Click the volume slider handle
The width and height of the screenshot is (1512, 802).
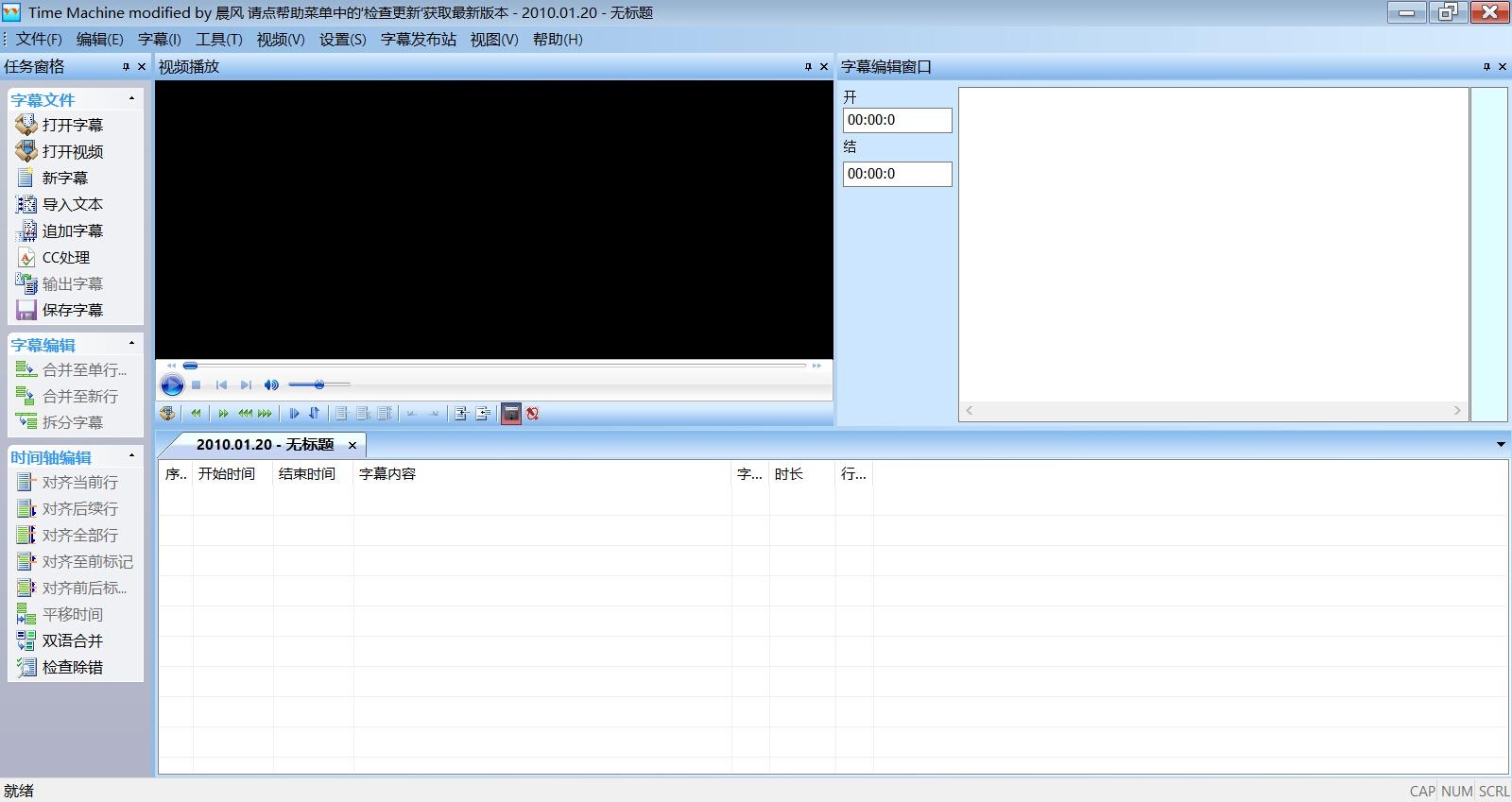click(319, 384)
